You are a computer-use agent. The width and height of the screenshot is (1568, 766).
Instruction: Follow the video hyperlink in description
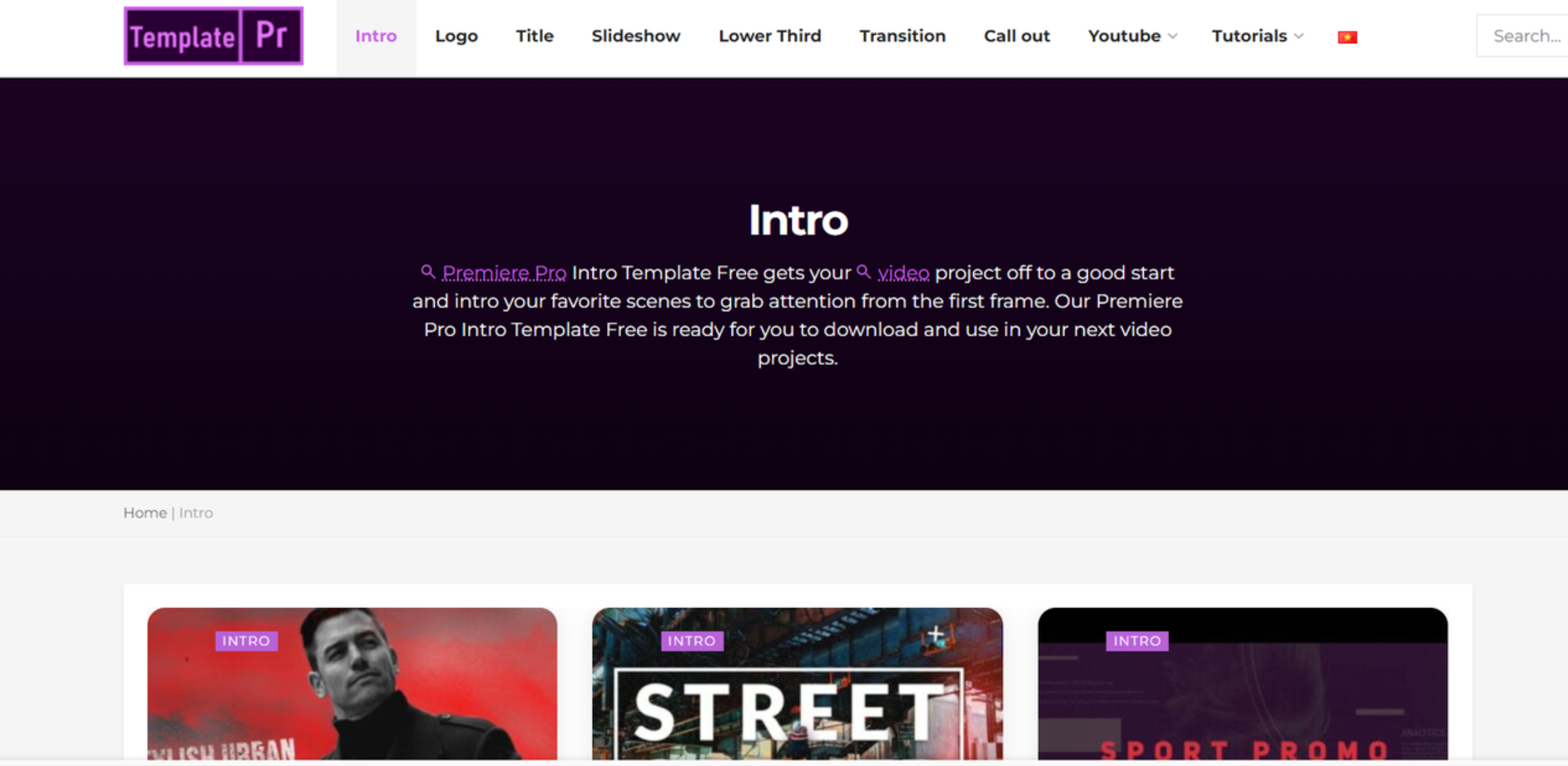pos(903,273)
